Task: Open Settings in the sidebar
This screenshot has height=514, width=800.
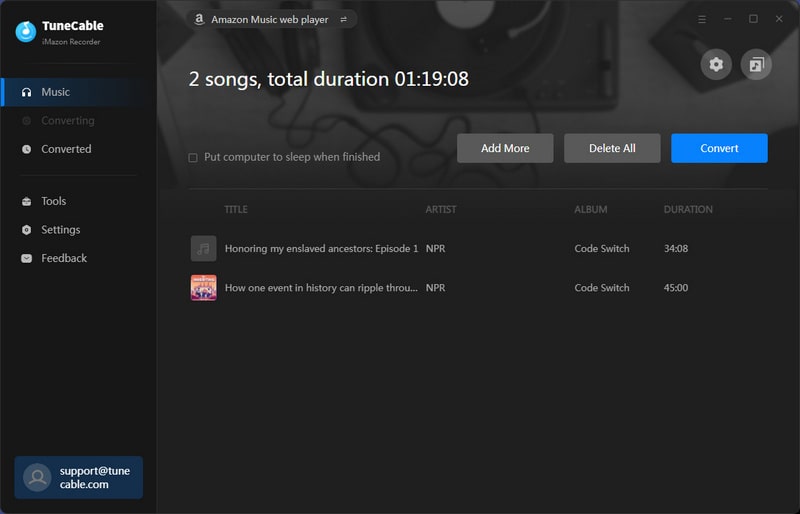Action: [x=60, y=230]
